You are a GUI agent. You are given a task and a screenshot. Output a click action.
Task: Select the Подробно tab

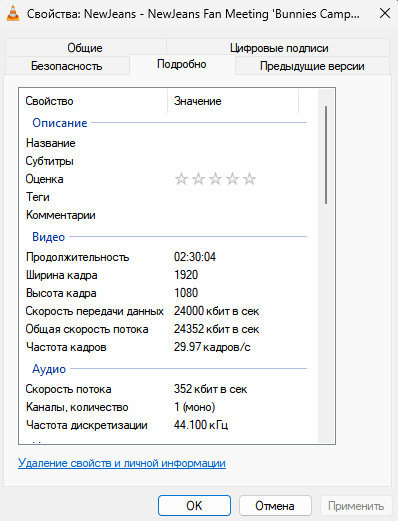[x=182, y=64]
